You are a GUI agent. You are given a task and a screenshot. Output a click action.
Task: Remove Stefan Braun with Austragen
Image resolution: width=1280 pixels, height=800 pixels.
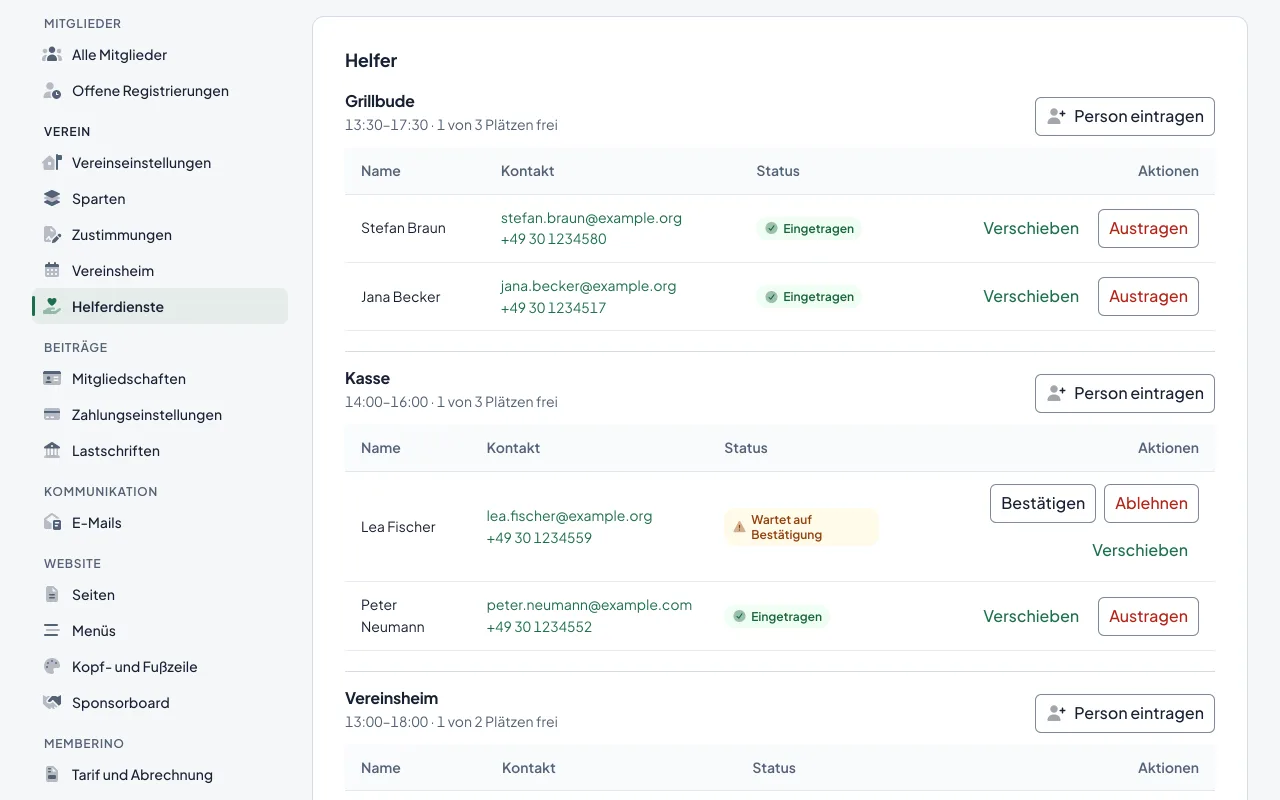pyautogui.click(x=1148, y=228)
